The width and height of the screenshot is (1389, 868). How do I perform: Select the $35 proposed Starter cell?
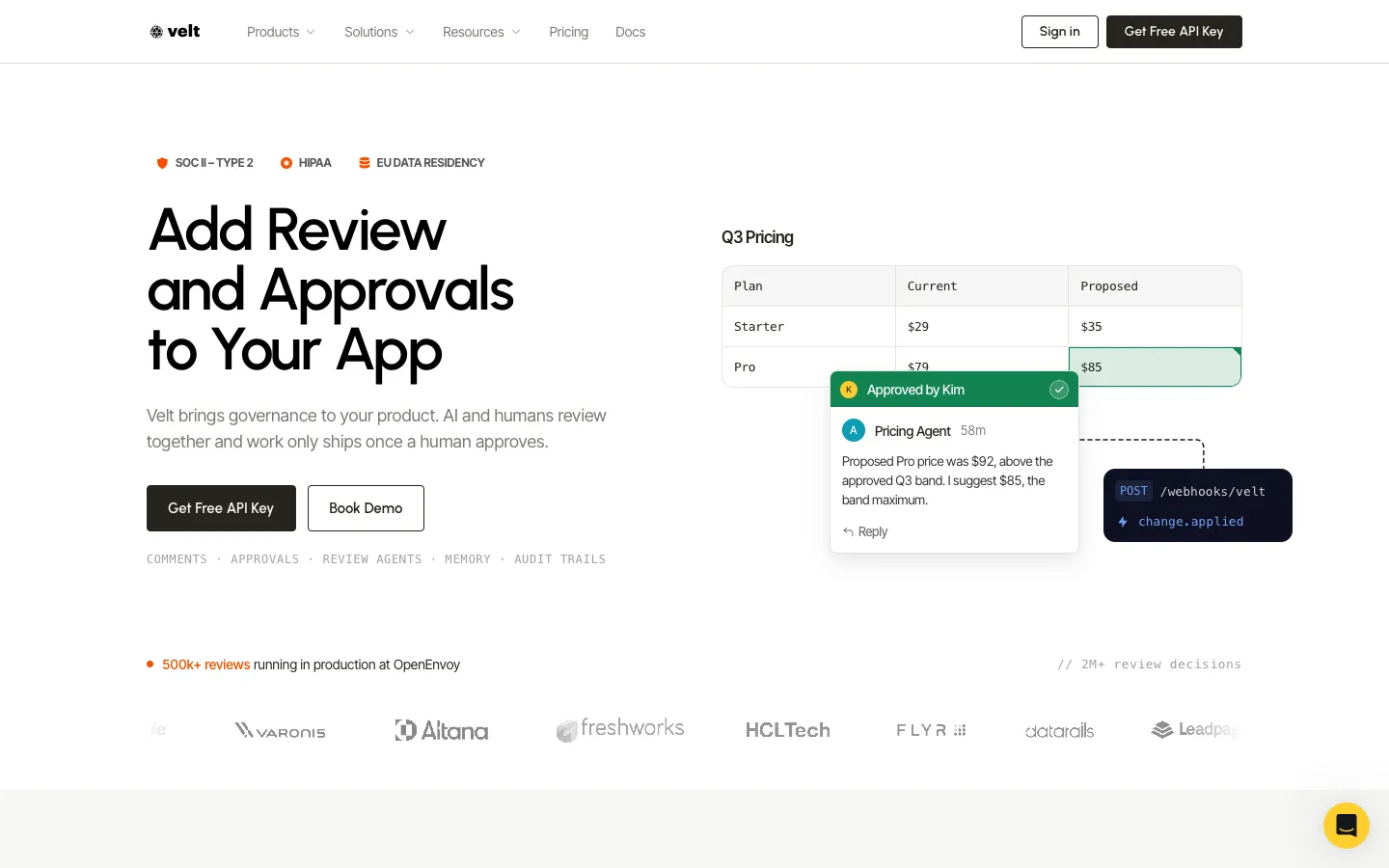[1155, 327]
